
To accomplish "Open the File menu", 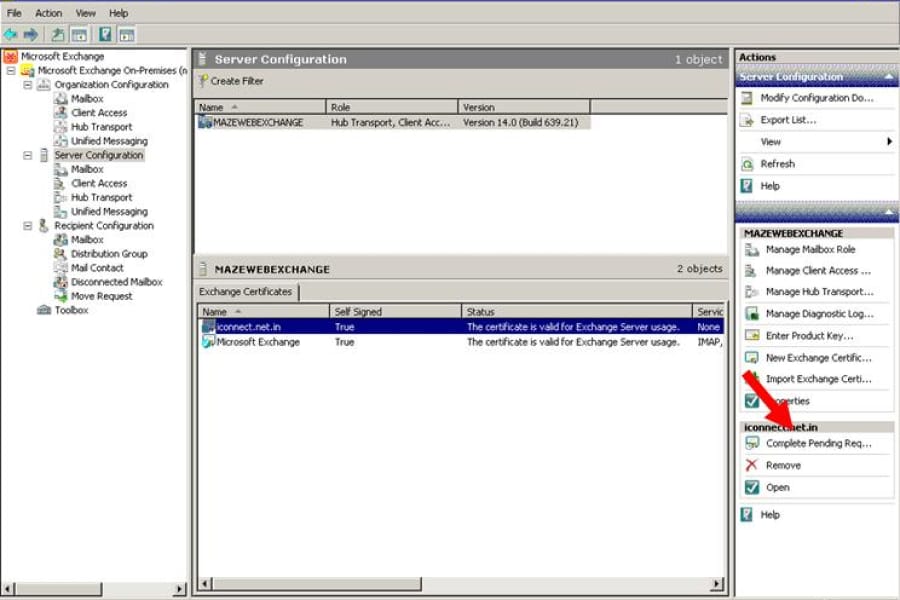I will pos(14,13).
